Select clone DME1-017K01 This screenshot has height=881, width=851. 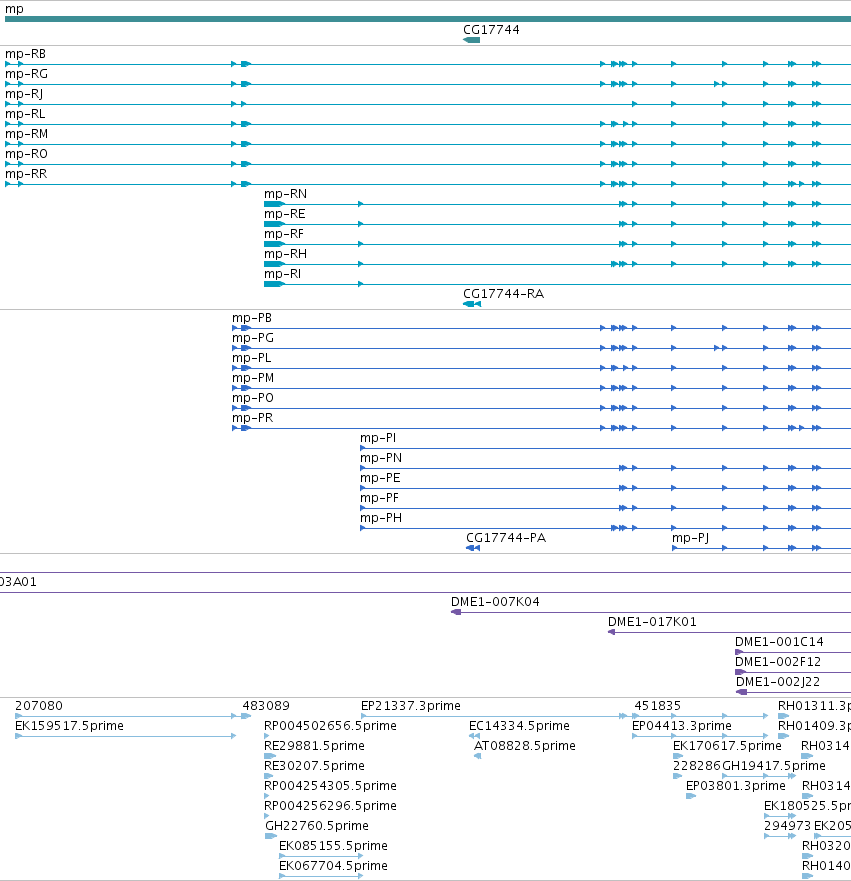pos(652,622)
